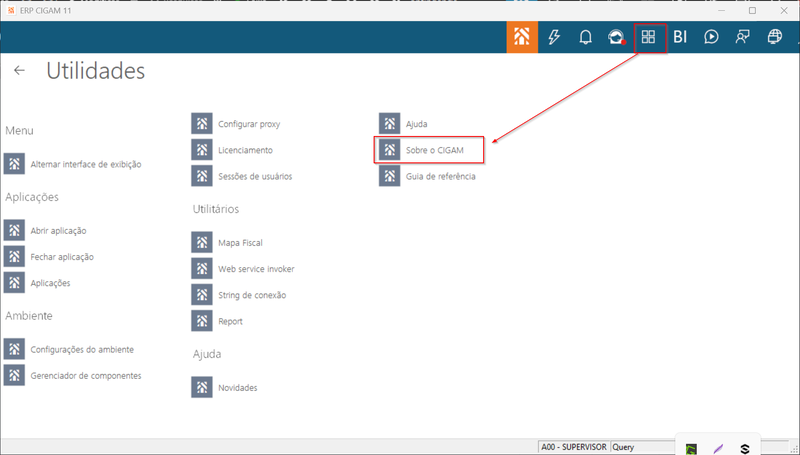The width and height of the screenshot is (800, 455).
Task: Click the tile icon beside Gerenciador de componentes
Action: [14, 375]
